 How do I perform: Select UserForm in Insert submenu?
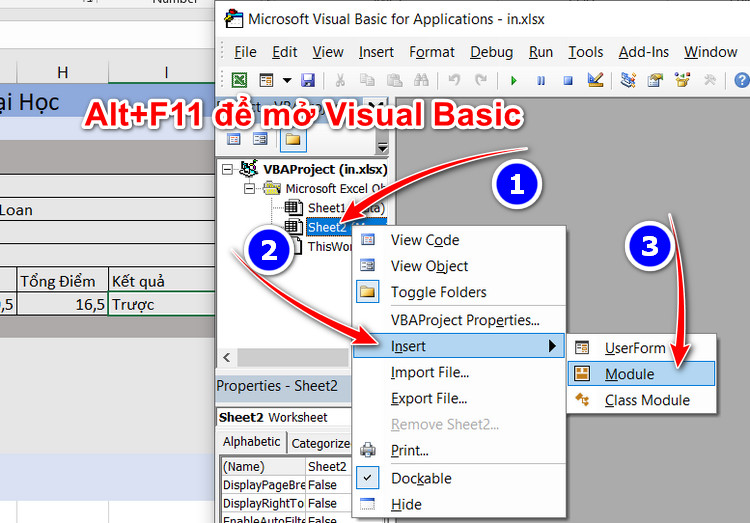(x=641, y=348)
